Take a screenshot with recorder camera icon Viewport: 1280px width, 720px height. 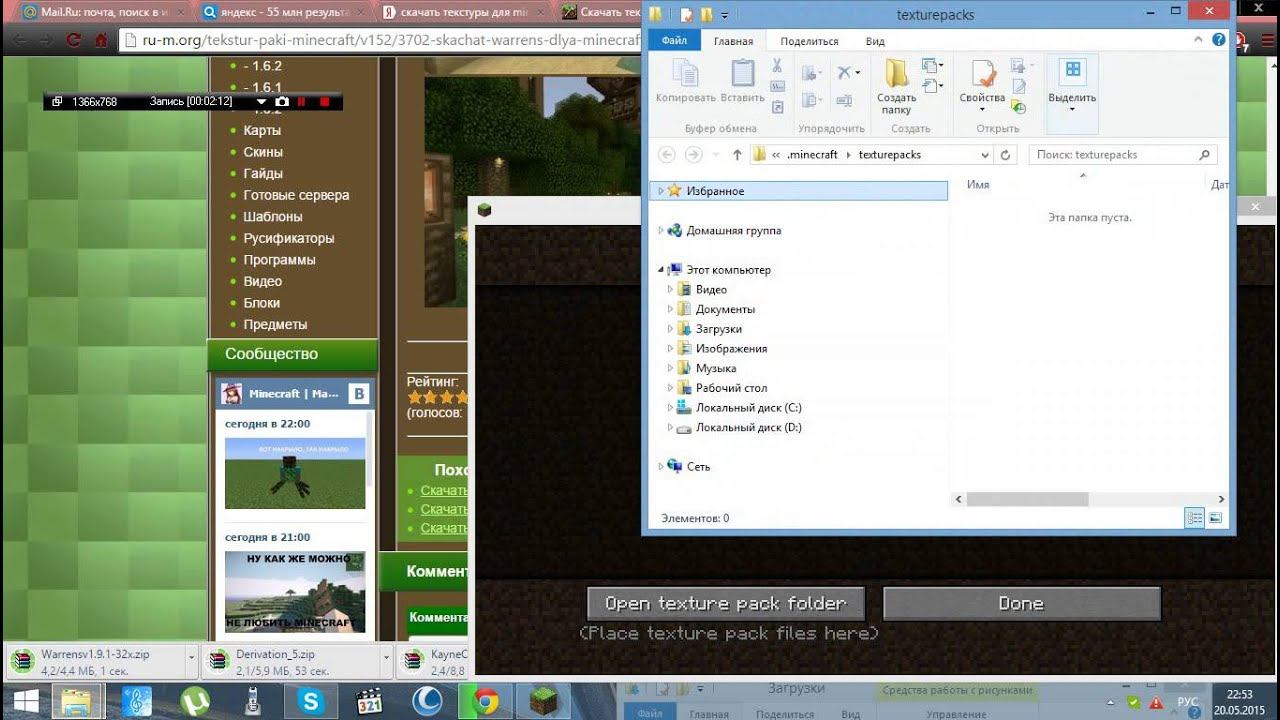[x=282, y=102]
